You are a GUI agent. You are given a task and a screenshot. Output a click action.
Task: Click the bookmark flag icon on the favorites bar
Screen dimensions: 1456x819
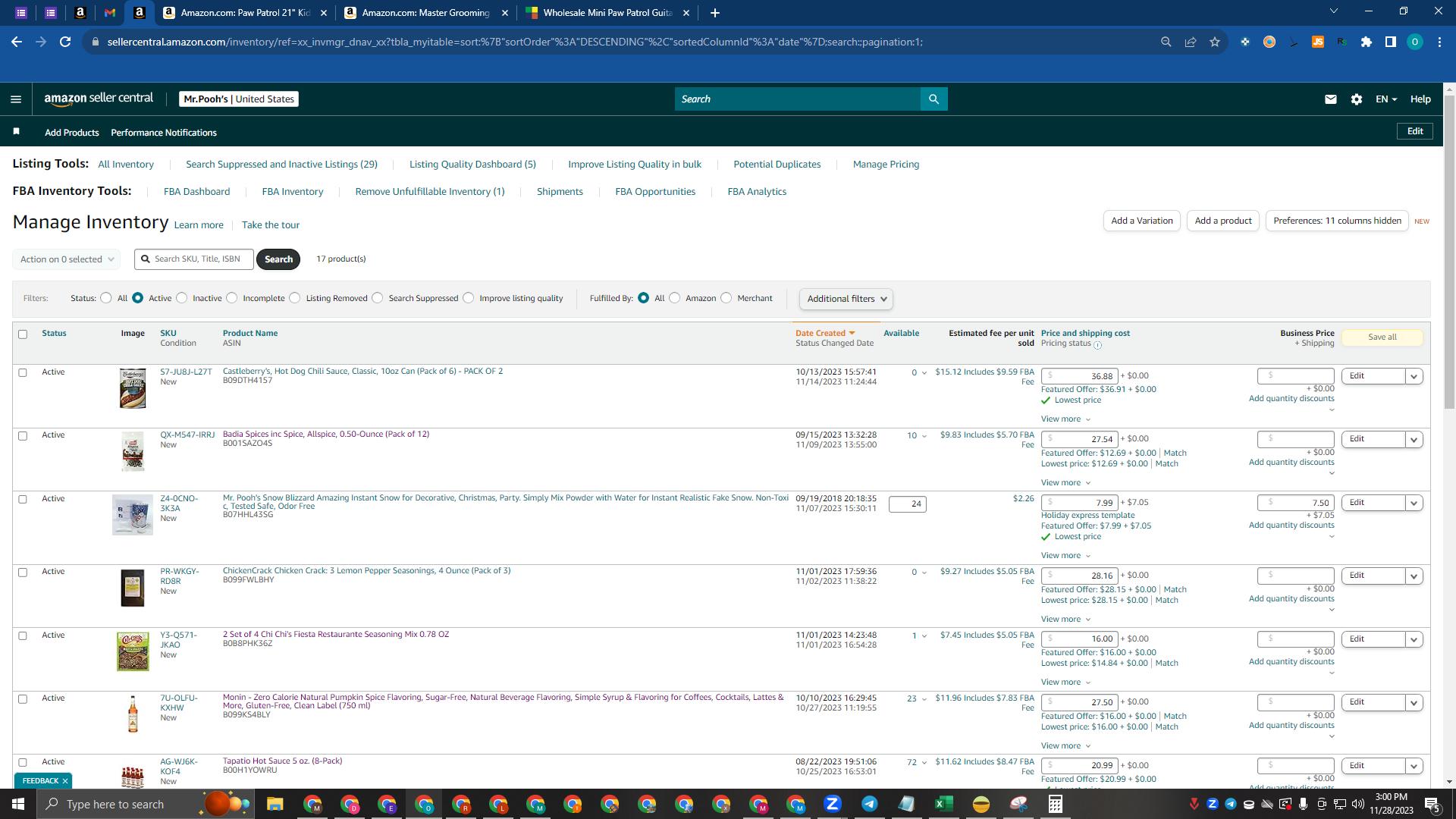tap(17, 132)
